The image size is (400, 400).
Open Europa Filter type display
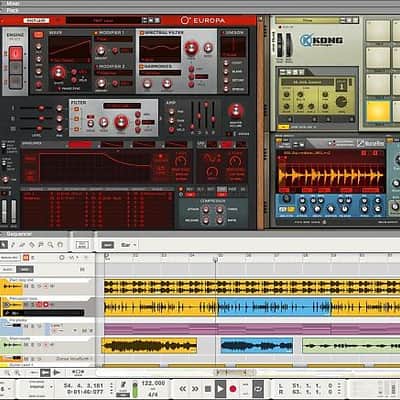point(122,106)
